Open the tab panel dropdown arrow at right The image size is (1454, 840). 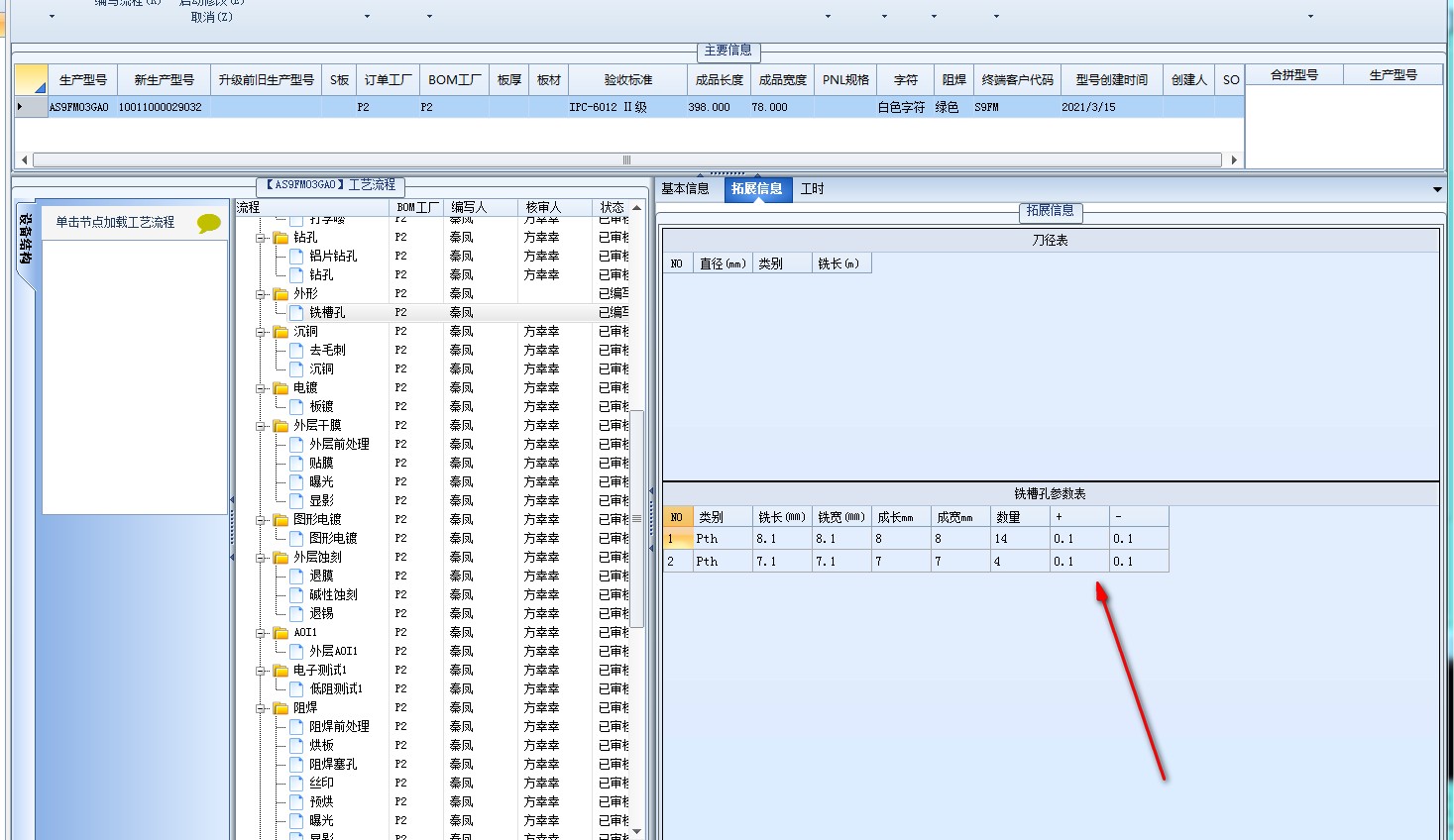click(x=1437, y=189)
